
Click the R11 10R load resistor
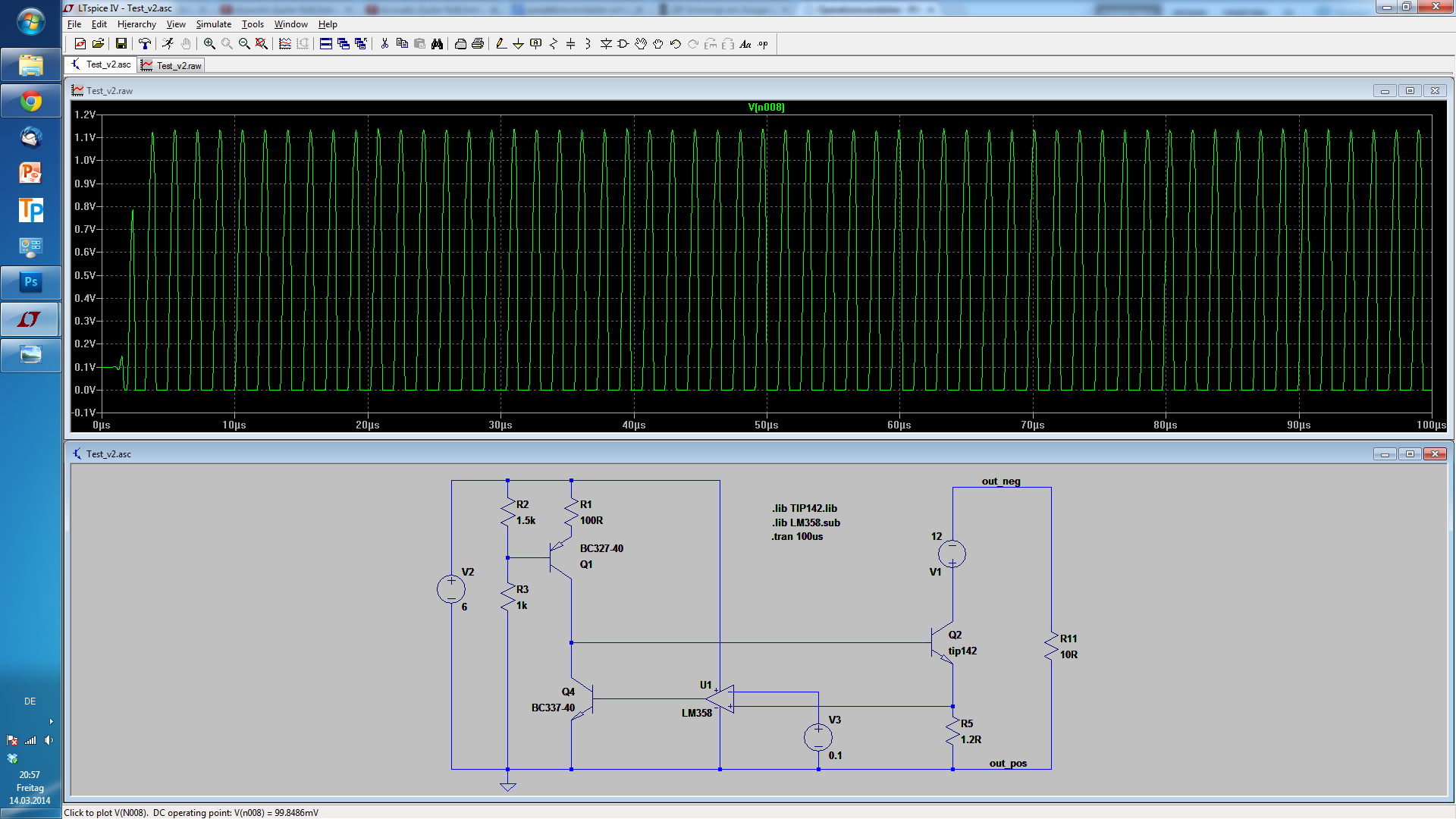coord(1052,646)
